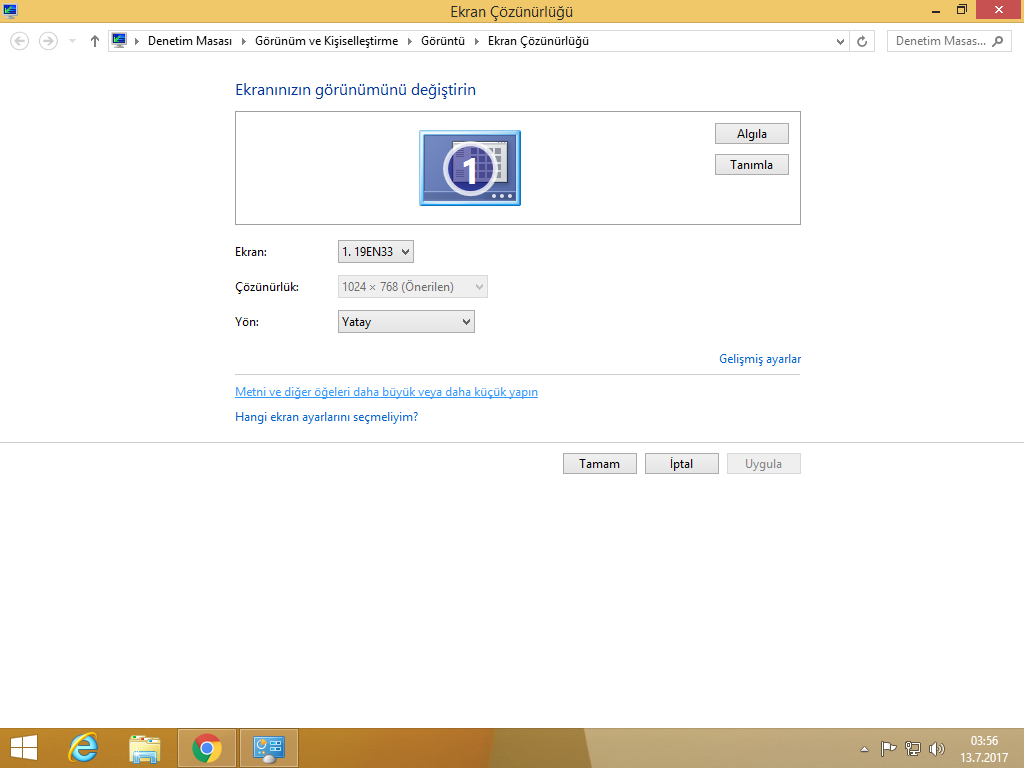The image size is (1024, 768).
Task: Click the Uygula button
Action: pyautogui.click(x=763, y=464)
